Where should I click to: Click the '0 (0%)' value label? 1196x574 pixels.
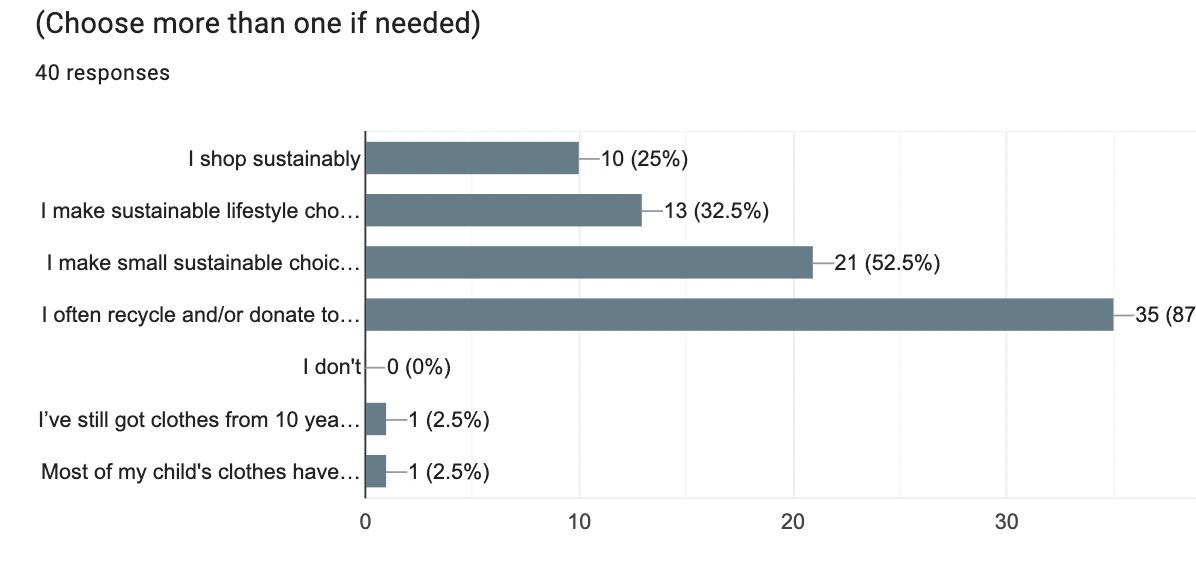click(x=419, y=368)
